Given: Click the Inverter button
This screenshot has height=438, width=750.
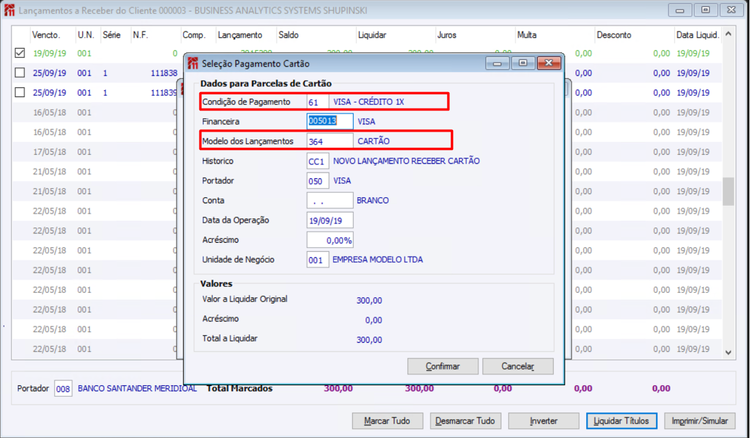Looking at the screenshot, I should [543, 421].
